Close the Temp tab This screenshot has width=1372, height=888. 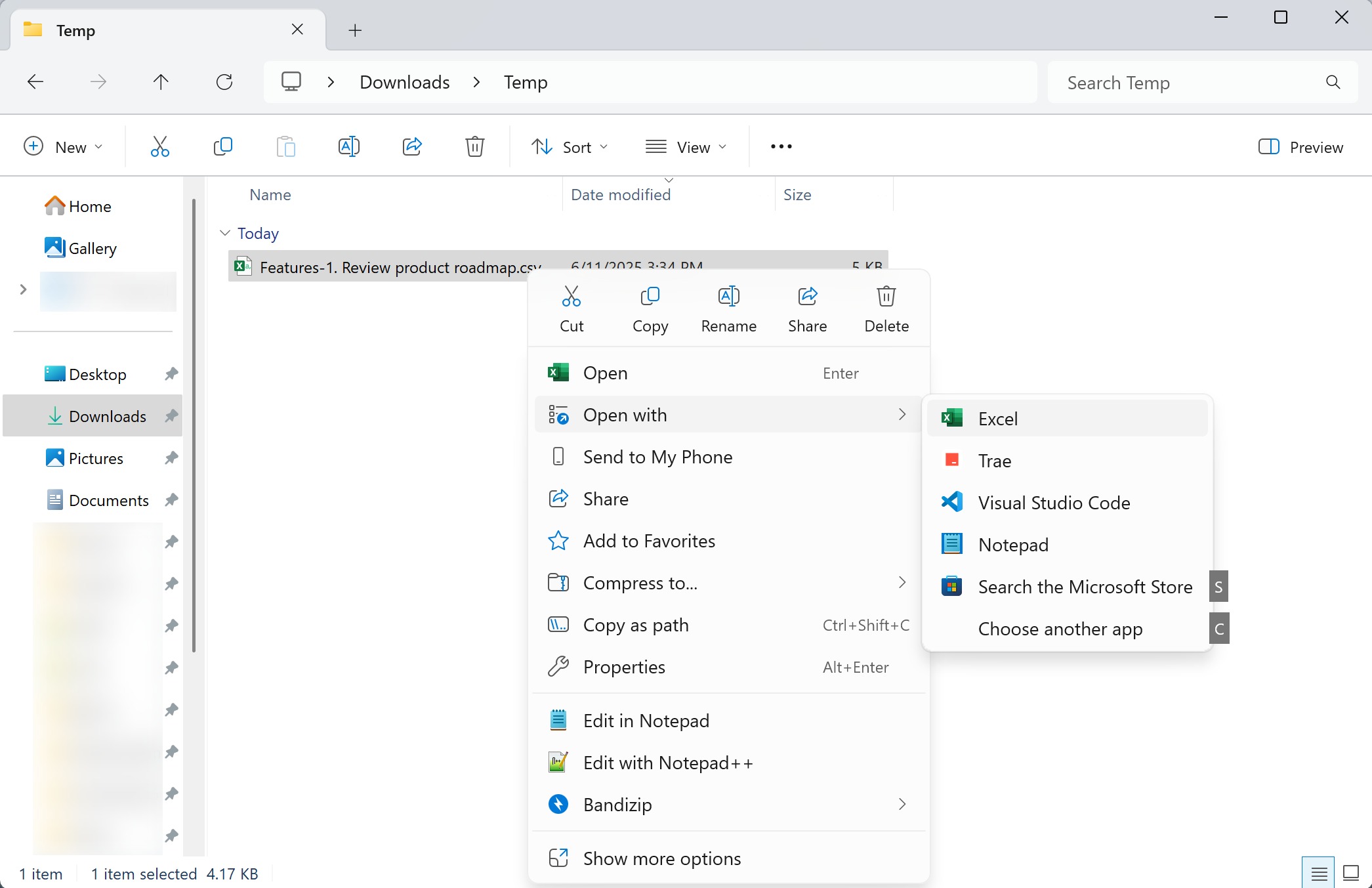pyautogui.click(x=297, y=30)
